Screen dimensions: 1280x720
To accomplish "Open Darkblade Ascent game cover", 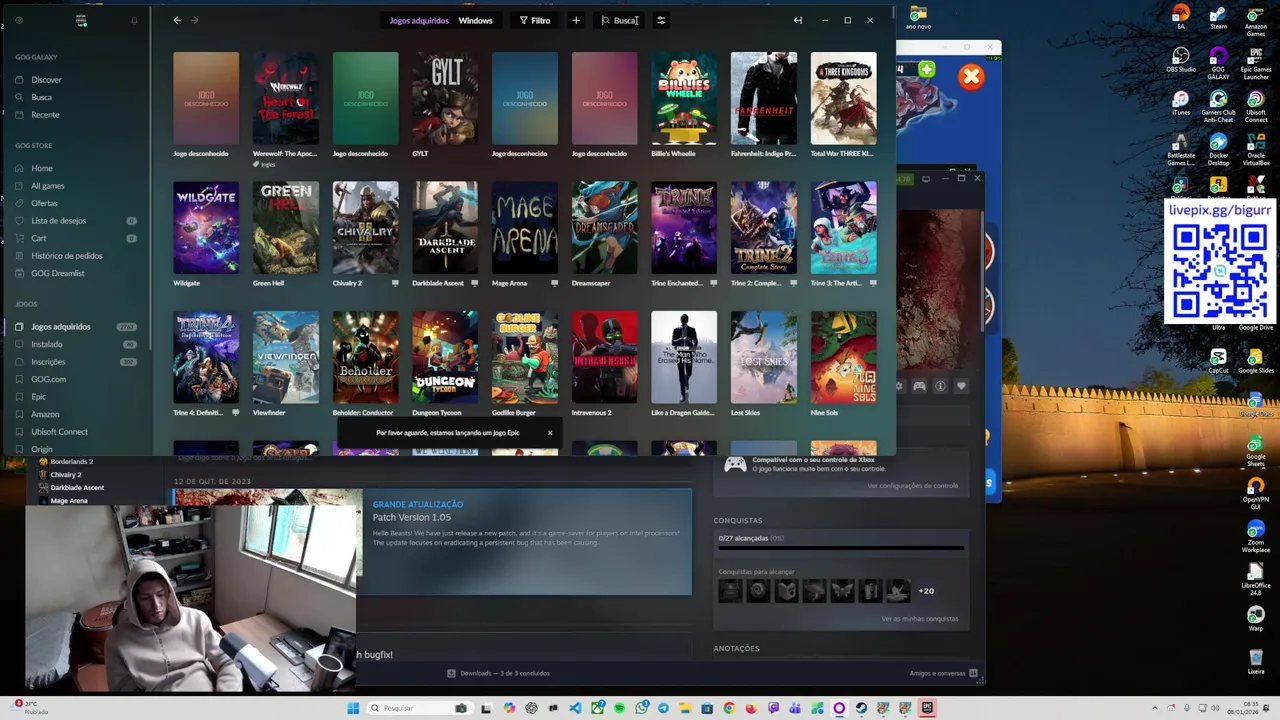I will (x=445, y=228).
